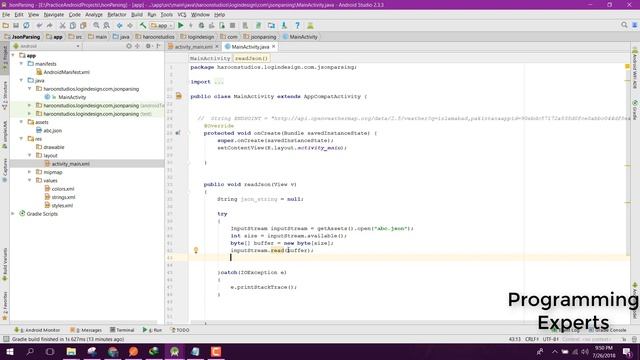640x360 pixels.
Task: Click the Make Project hammer icon
Action: [143, 25]
